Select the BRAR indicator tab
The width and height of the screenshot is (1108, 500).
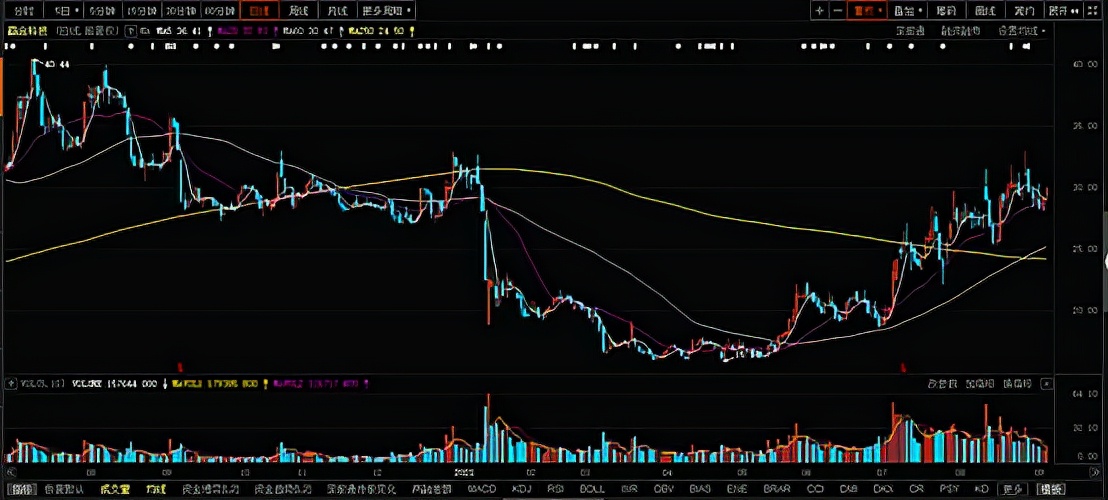pos(777,489)
